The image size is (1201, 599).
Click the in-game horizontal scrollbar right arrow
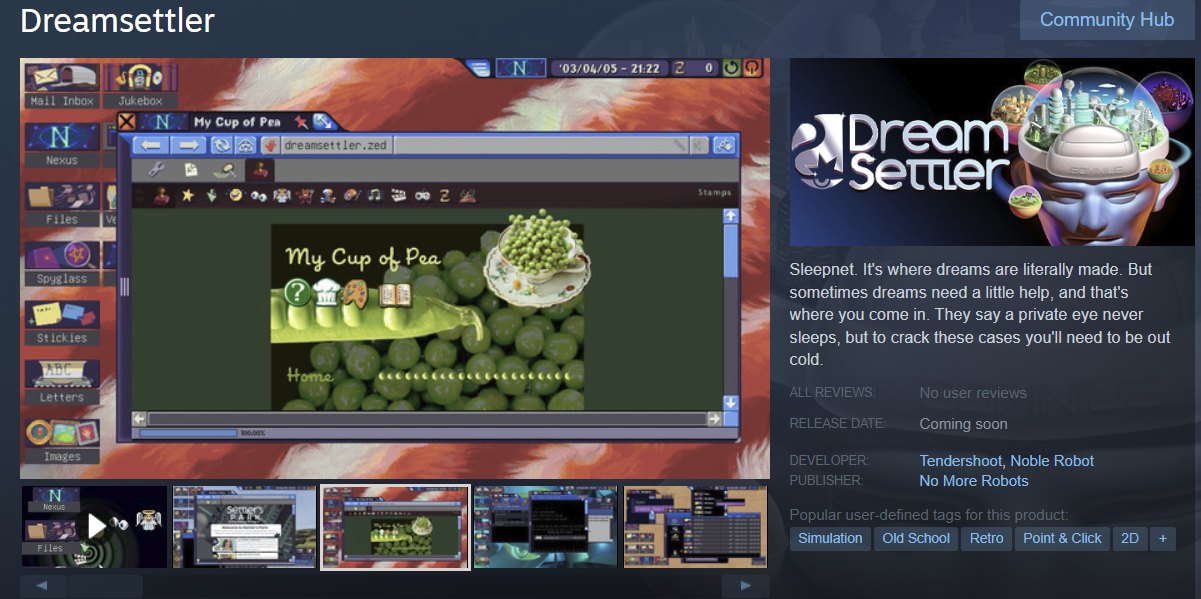pos(715,419)
